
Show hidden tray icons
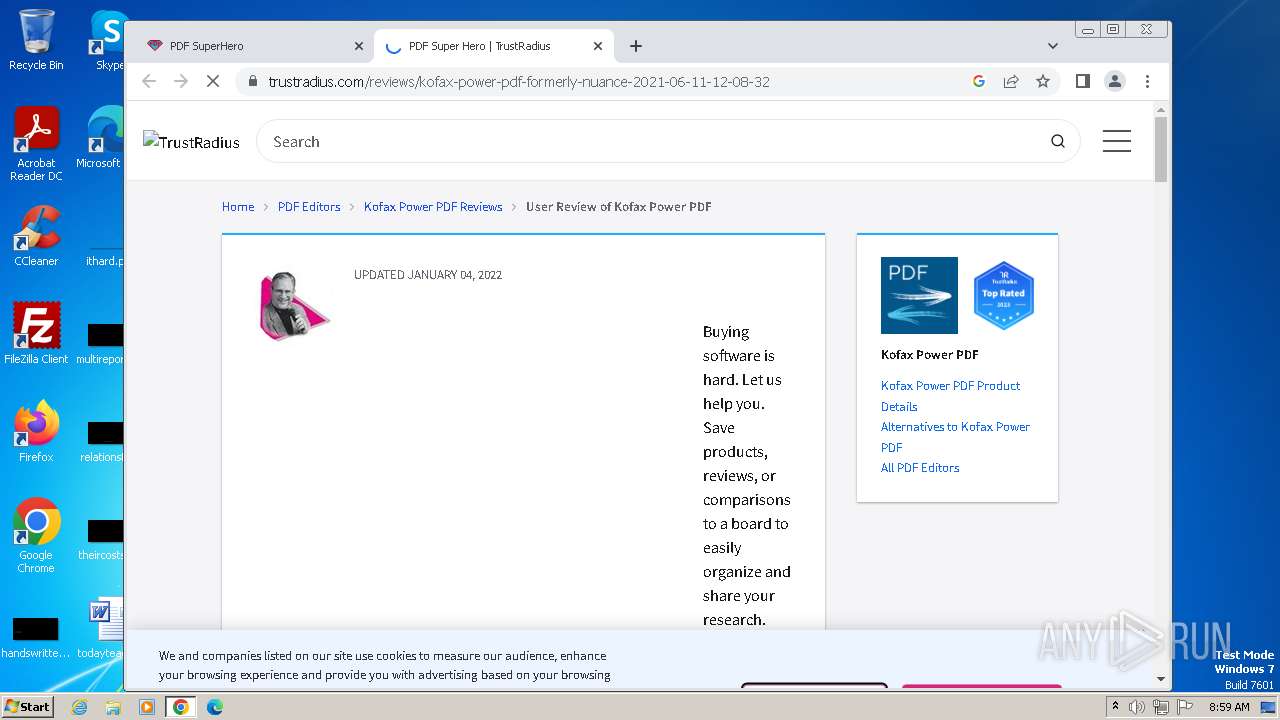tap(1115, 707)
